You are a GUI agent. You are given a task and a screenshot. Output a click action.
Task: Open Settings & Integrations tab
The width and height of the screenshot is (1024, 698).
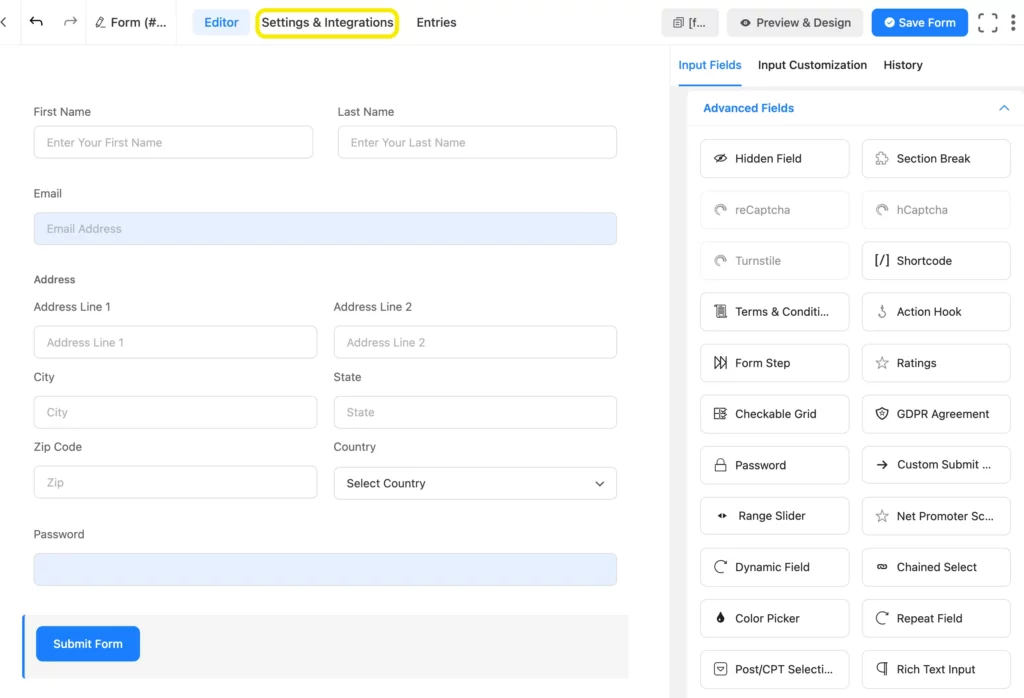point(327,22)
